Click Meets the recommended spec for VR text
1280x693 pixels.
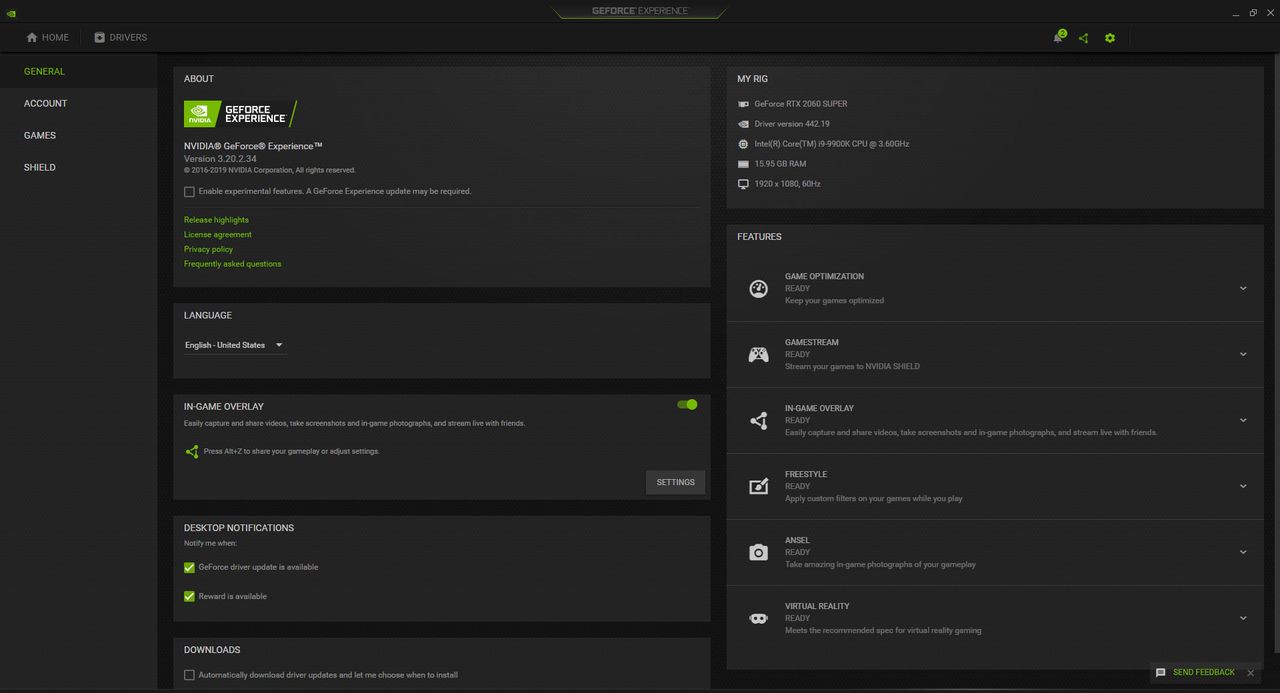click(x=883, y=630)
